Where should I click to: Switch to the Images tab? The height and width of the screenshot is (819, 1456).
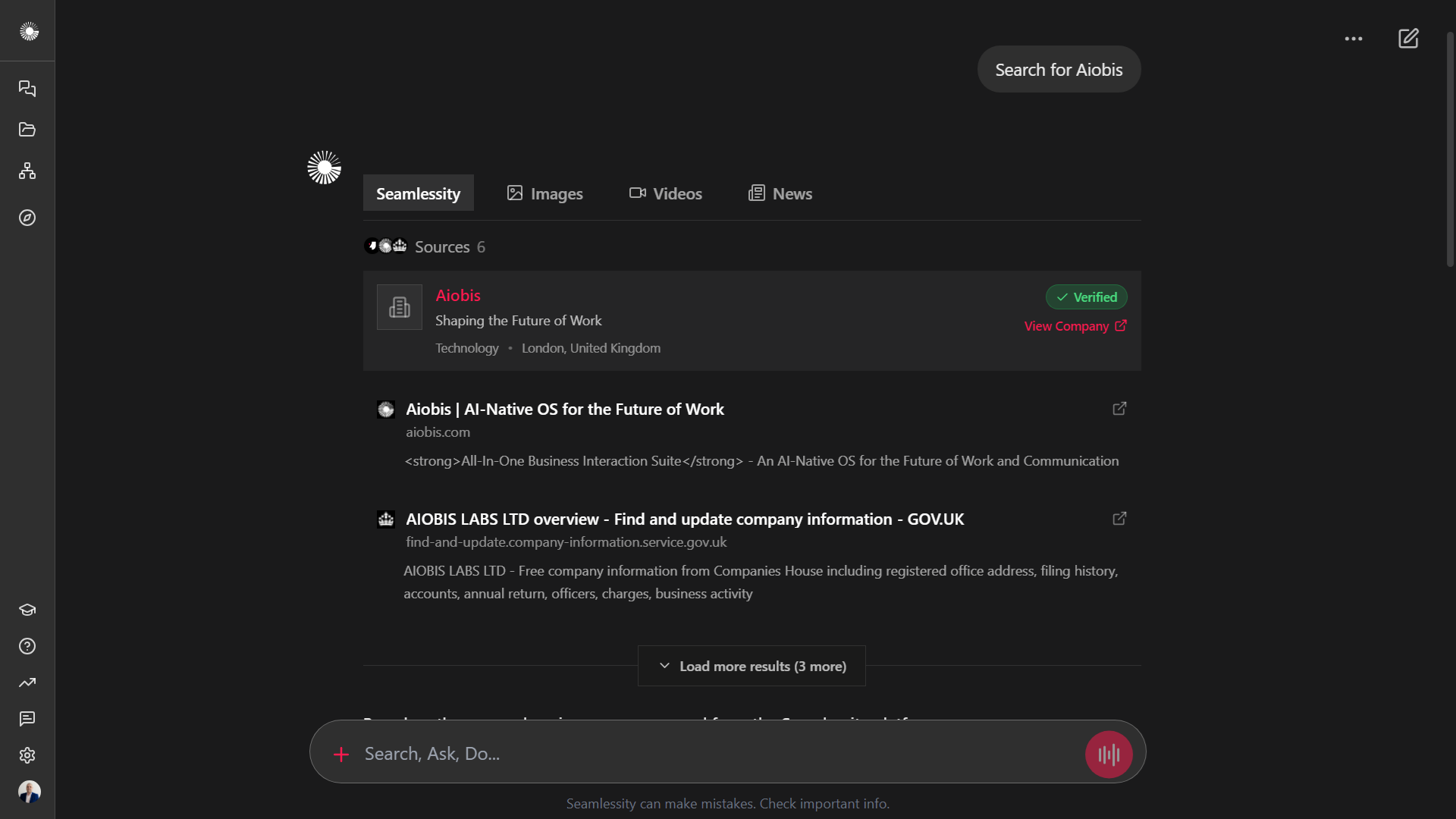click(544, 193)
